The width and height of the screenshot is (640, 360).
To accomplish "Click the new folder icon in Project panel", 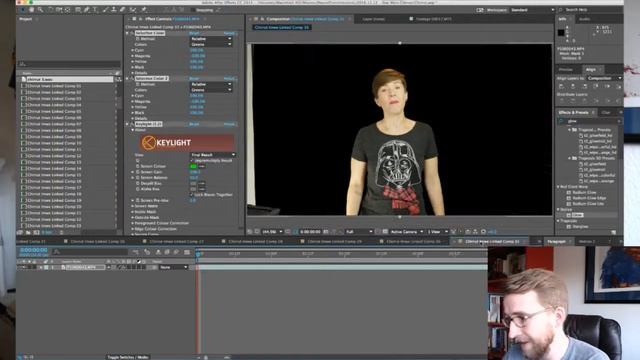I will (28, 232).
